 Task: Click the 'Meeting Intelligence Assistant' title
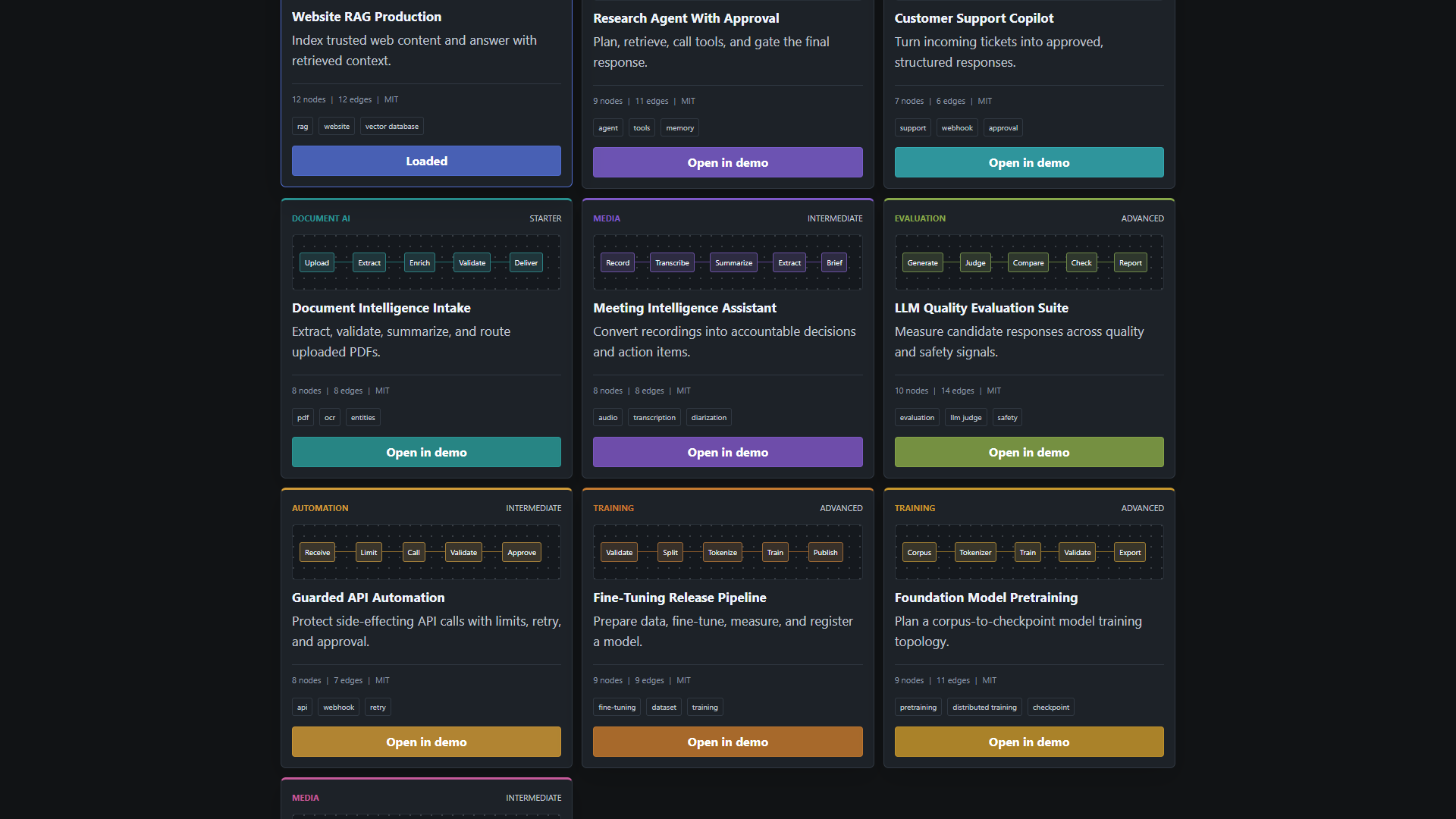[685, 308]
